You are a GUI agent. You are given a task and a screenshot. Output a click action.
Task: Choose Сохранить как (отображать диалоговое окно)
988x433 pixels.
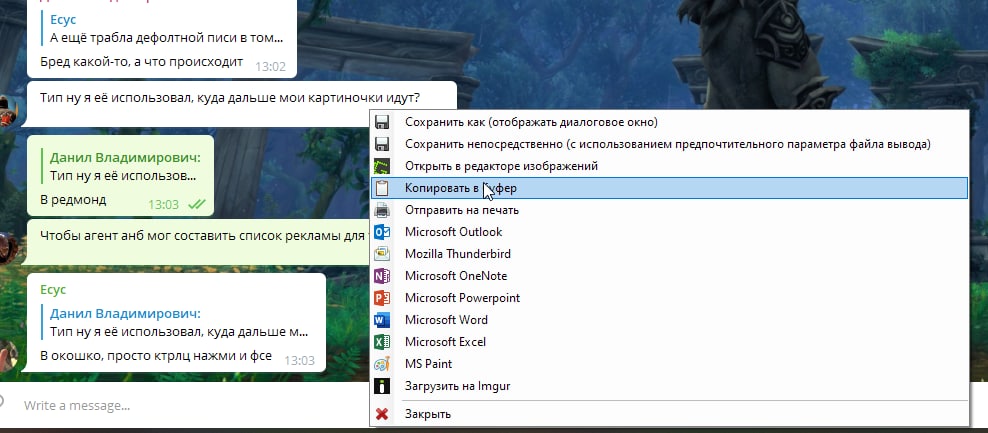pos(669,122)
